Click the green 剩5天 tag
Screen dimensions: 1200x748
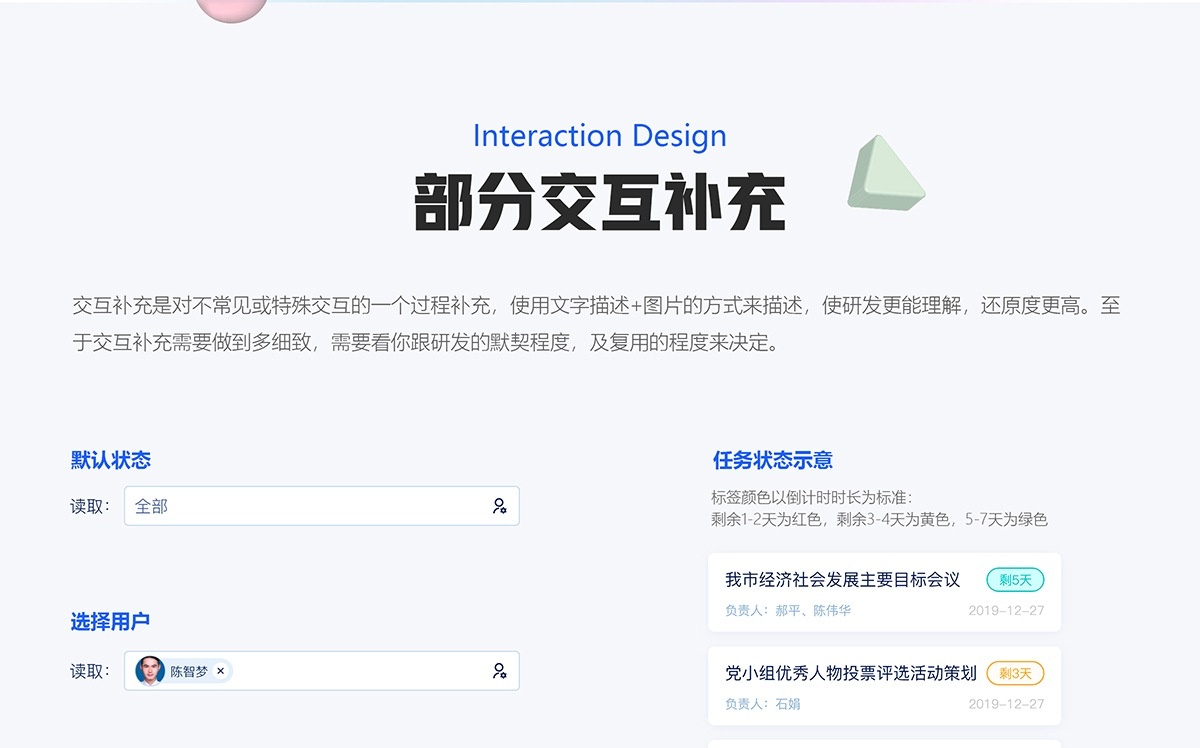coord(1015,580)
